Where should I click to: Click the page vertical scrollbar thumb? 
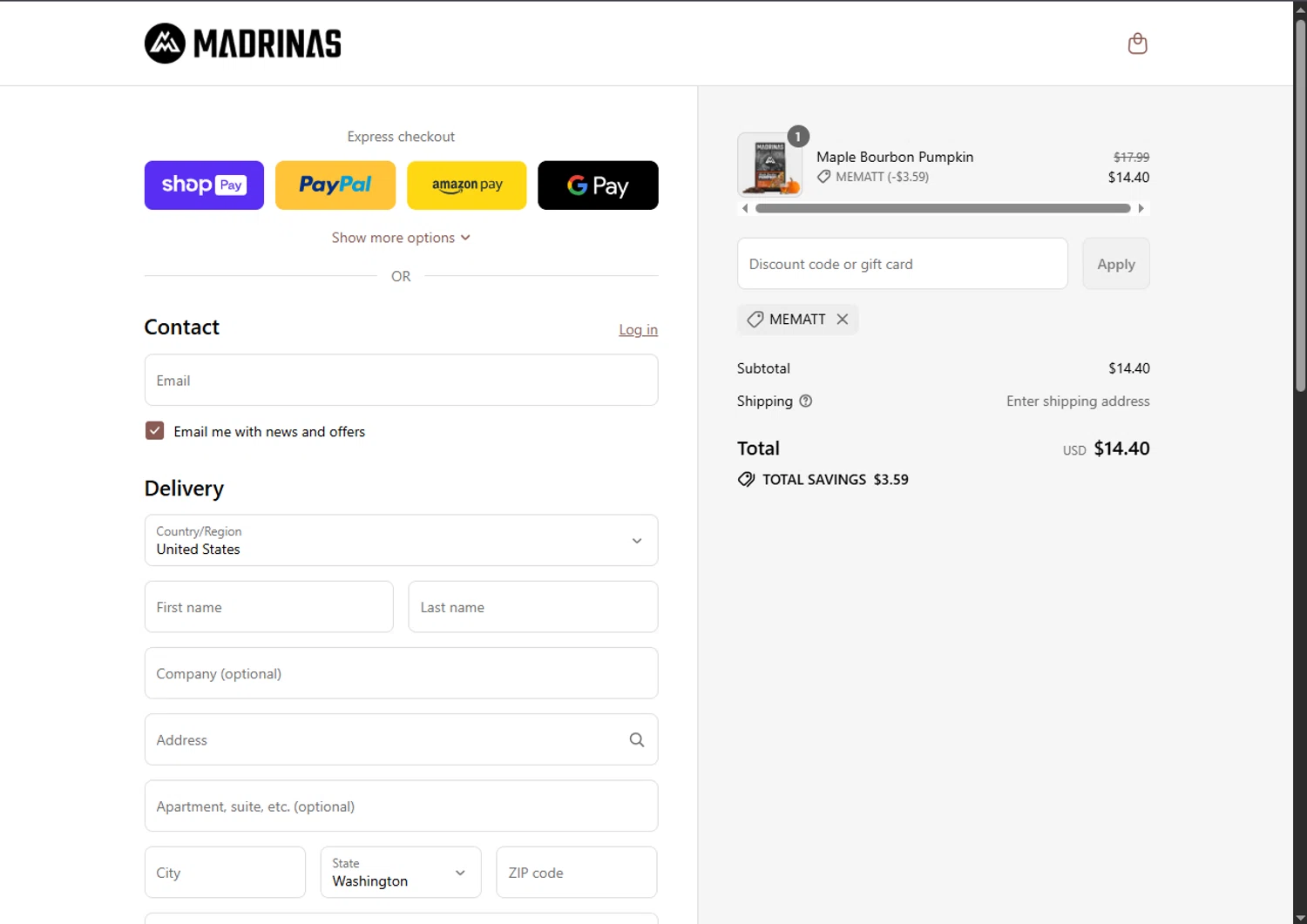pos(1300,205)
